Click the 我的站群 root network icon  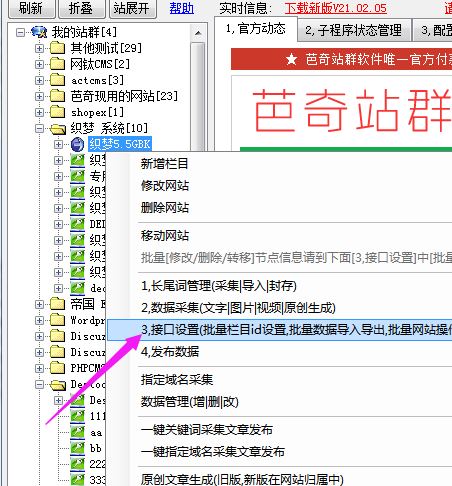click(x=39, y=32)
